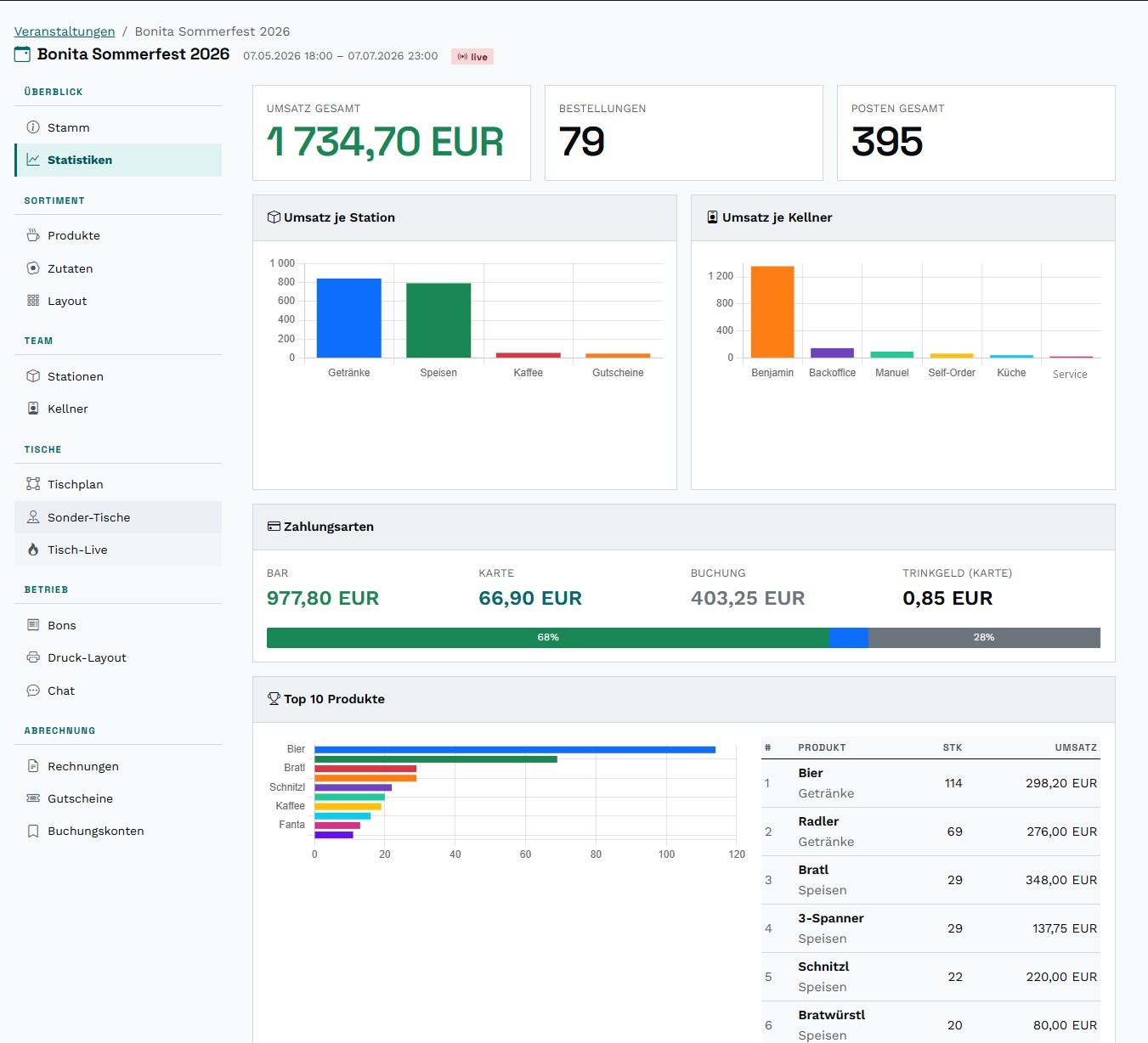1148x1043 pixels.
Task: Click the Radler product row name
Action: click(x=818, y=821)
